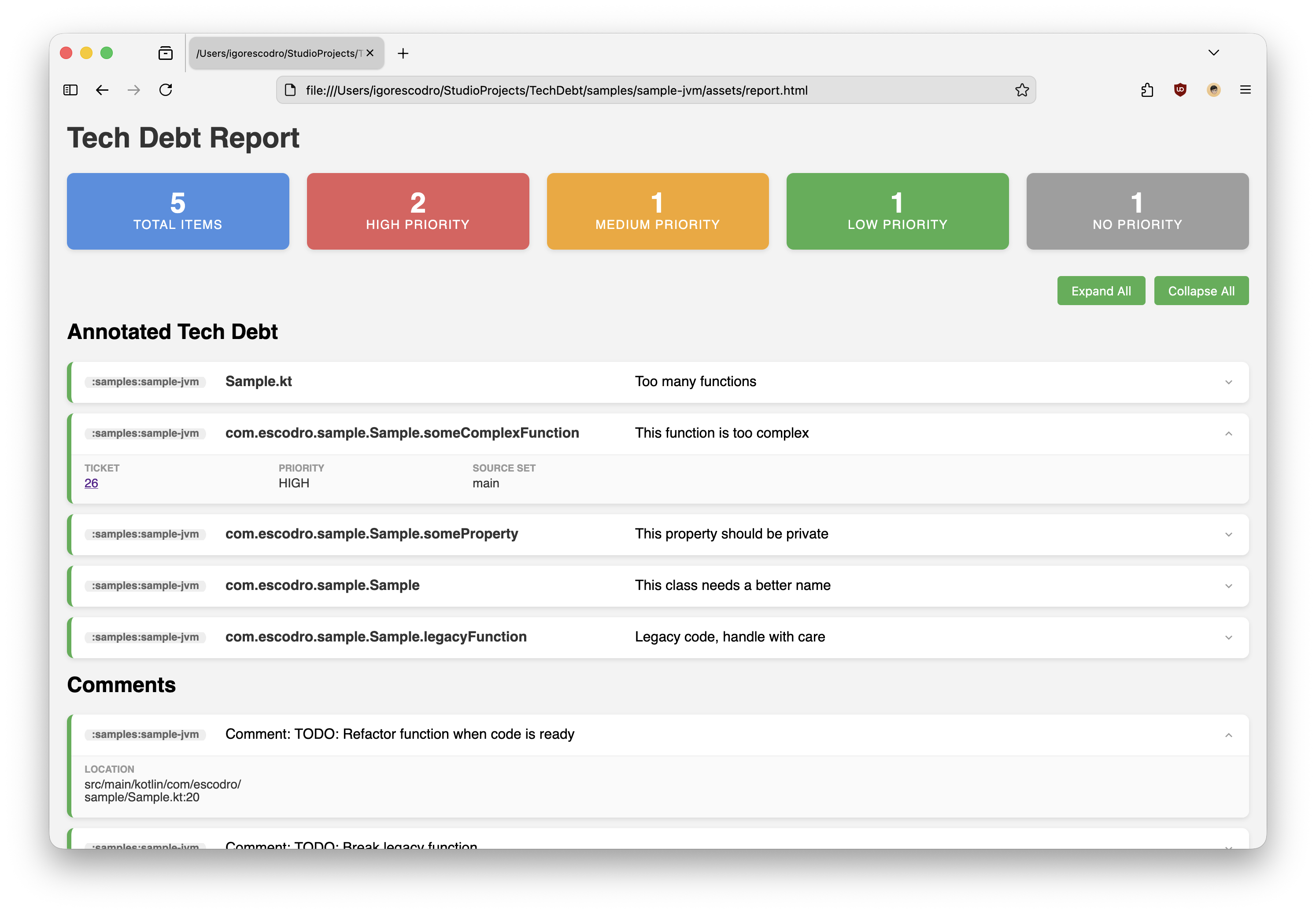Click the Expand All button
This screenshot has width=1316, height=914.
tap(1101, 290)
